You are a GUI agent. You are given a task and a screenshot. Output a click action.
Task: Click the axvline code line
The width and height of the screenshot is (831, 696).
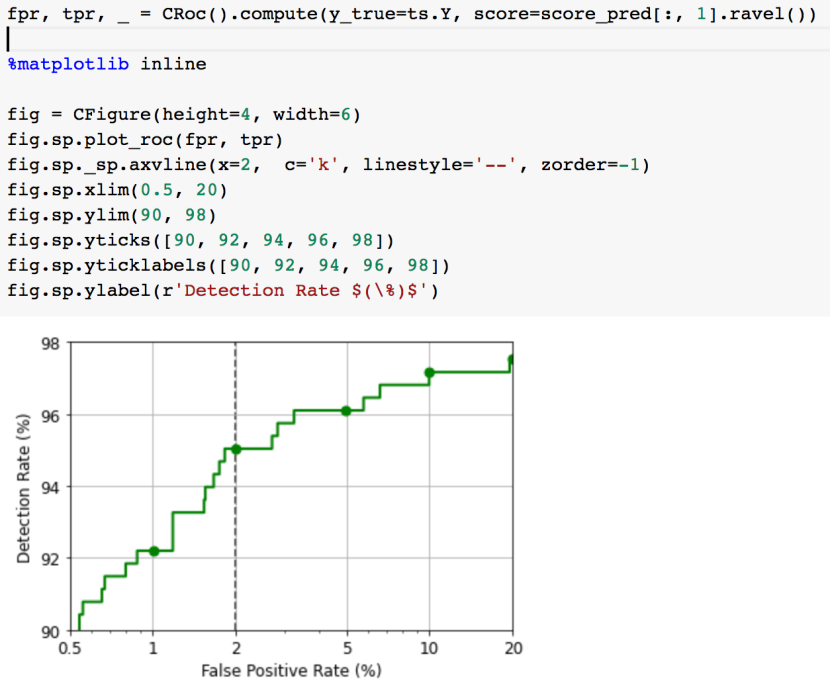(x=328, y=165)
